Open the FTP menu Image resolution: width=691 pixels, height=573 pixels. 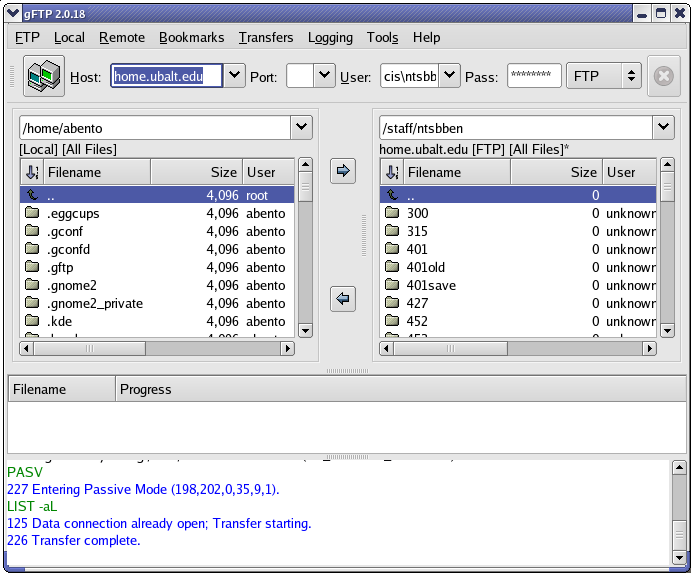[27, 37]
